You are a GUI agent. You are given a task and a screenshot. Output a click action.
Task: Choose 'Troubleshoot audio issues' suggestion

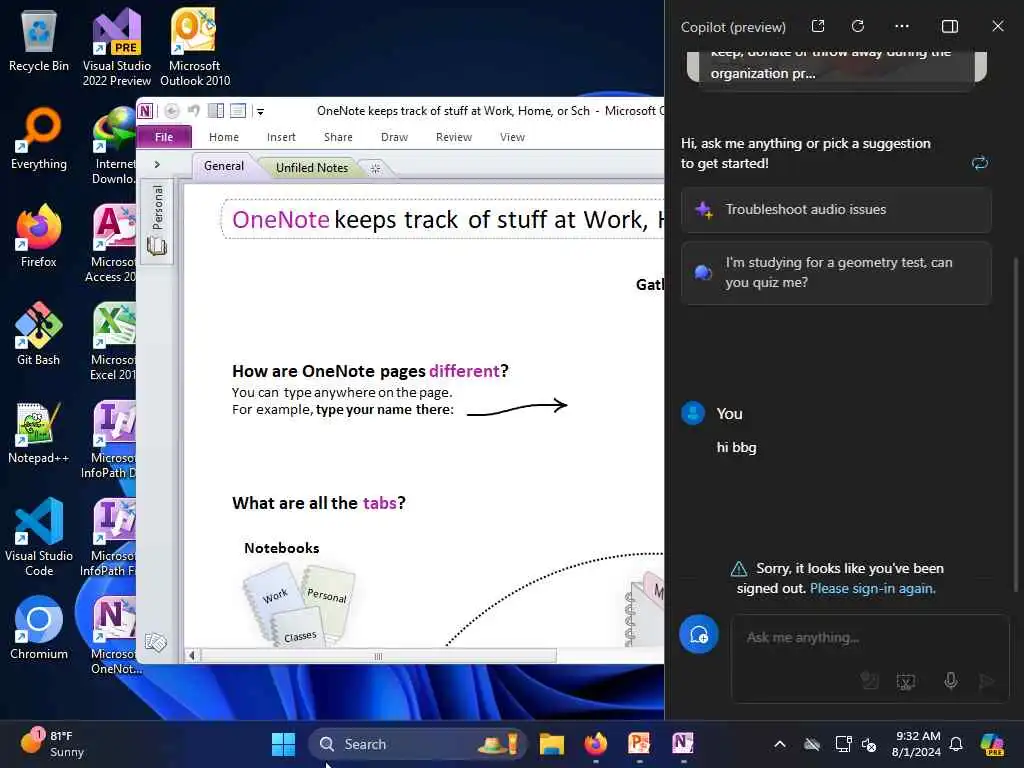(x=836, y=210)
